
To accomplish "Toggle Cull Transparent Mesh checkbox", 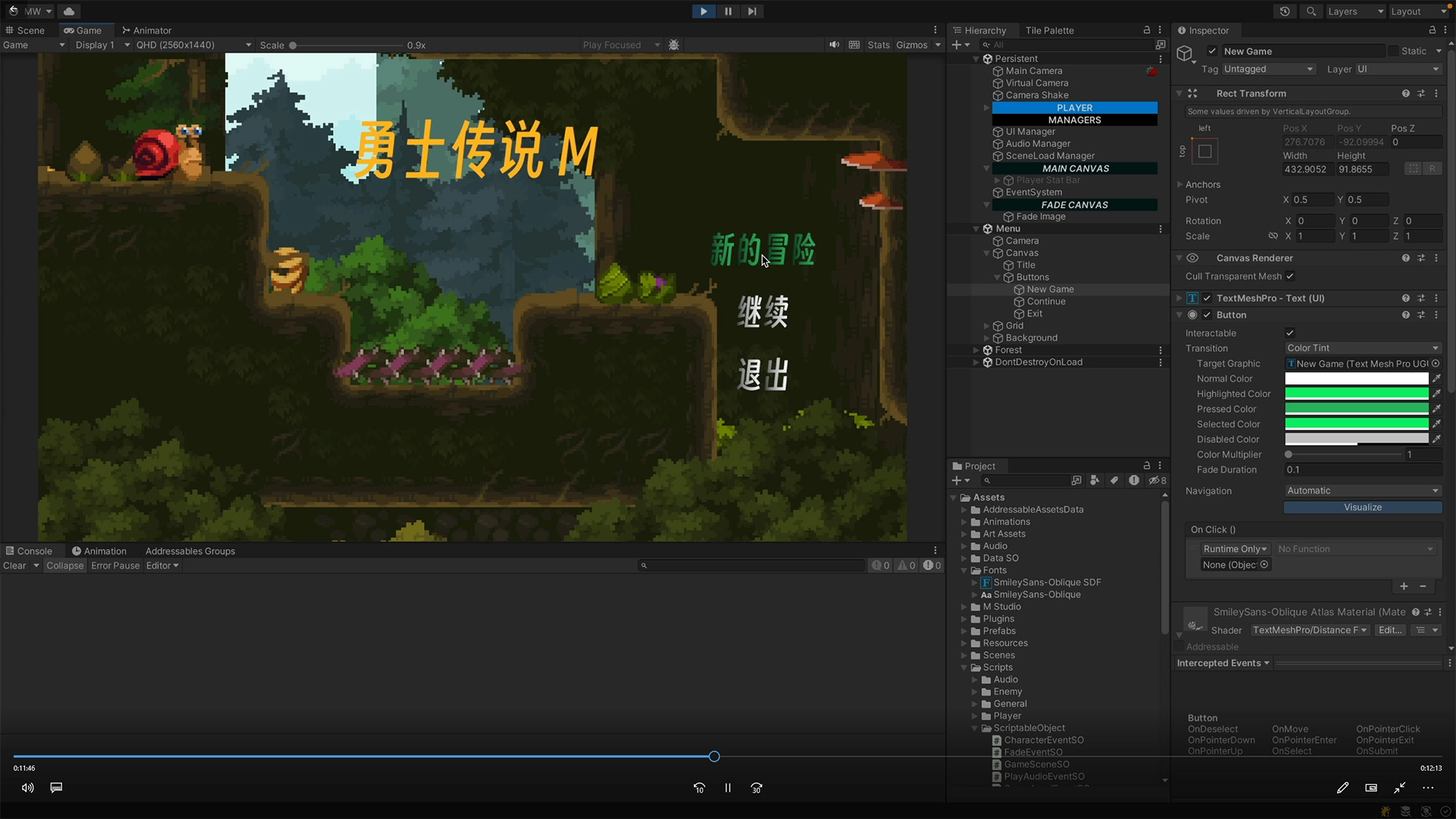I will coord(1290,276).
